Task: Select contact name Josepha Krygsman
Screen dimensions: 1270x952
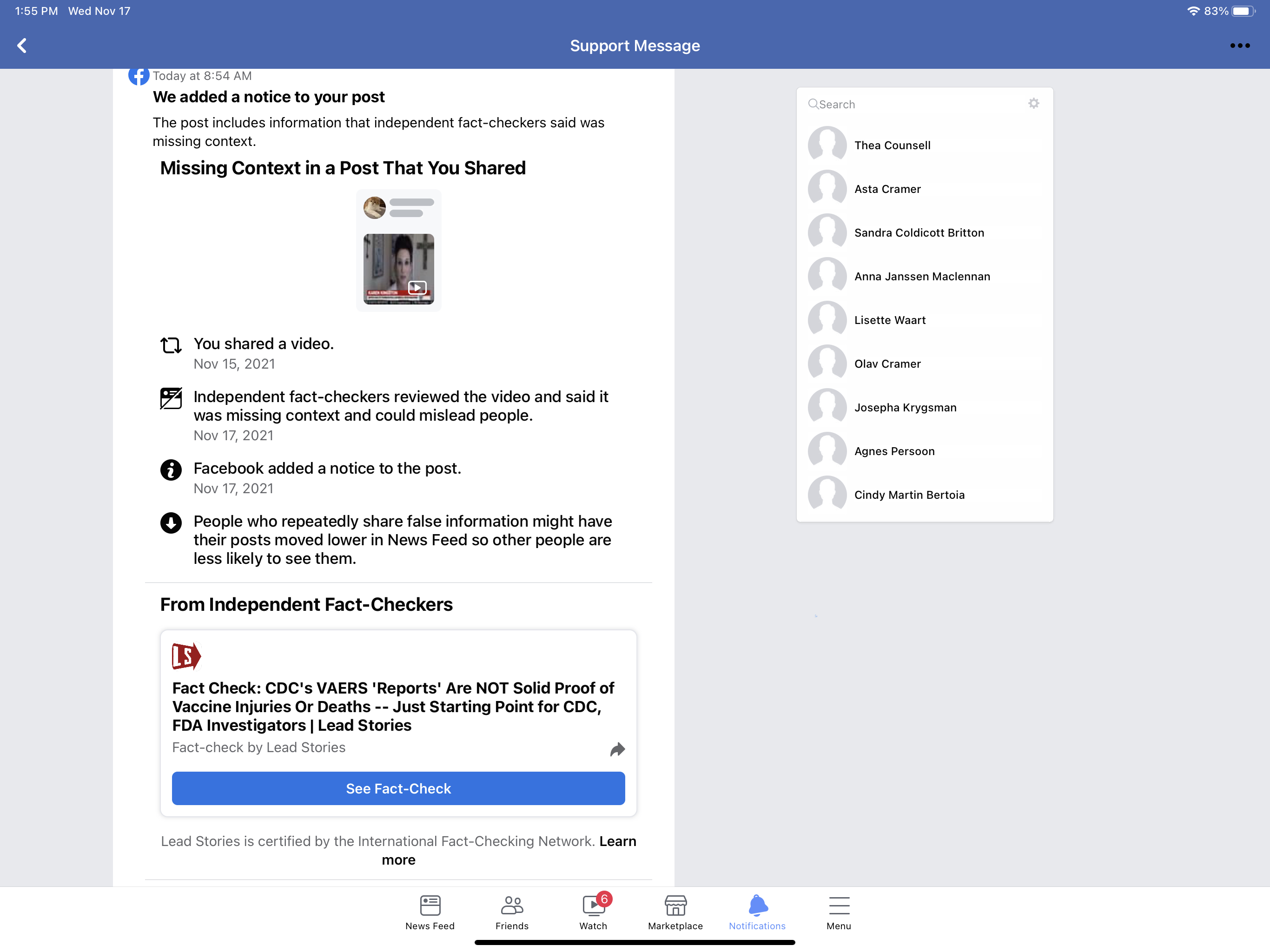Action: coord(905,407)
